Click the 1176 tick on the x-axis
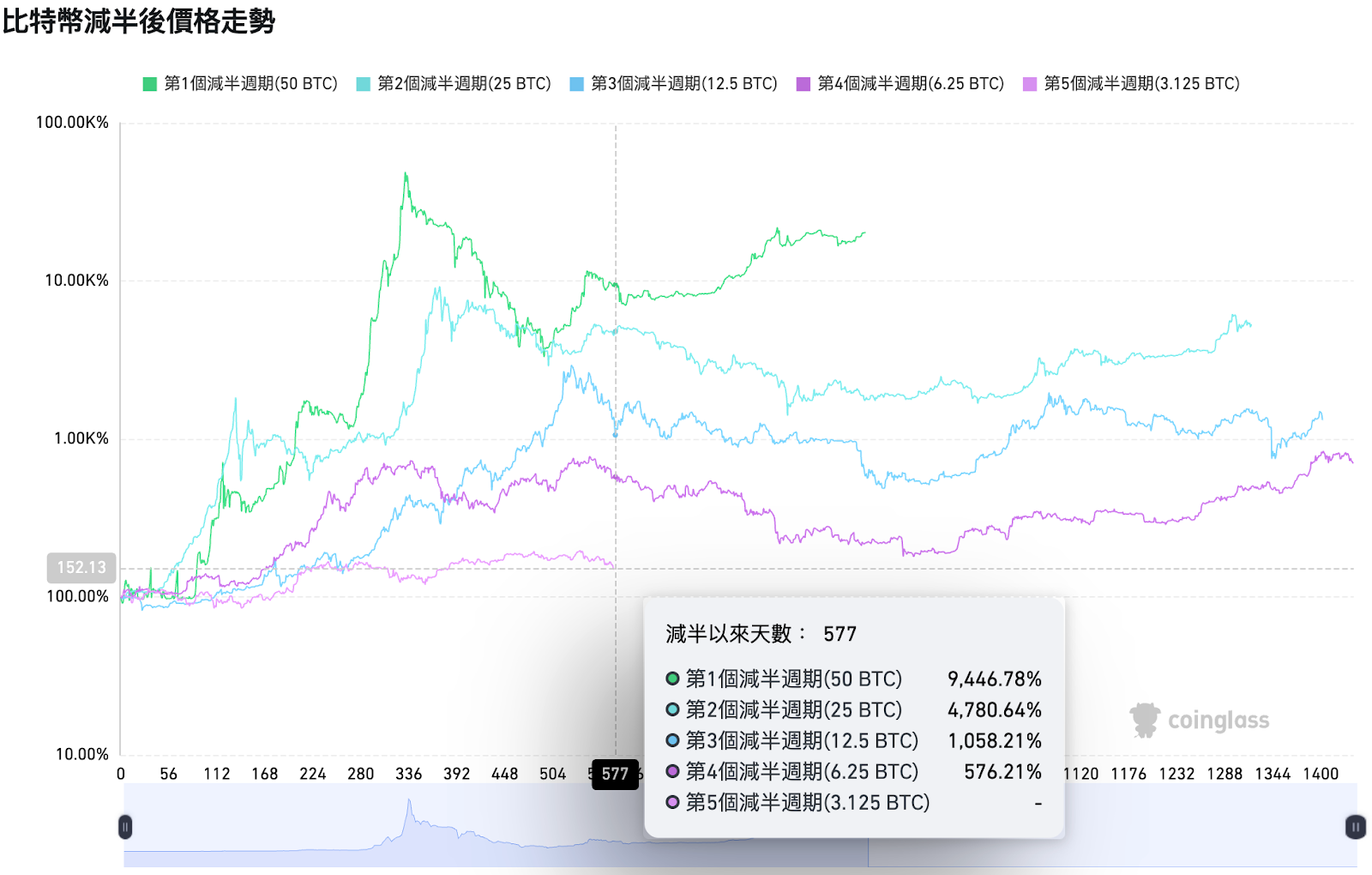Screen dimensions: 1372x875 click(x=1128, y=774)
